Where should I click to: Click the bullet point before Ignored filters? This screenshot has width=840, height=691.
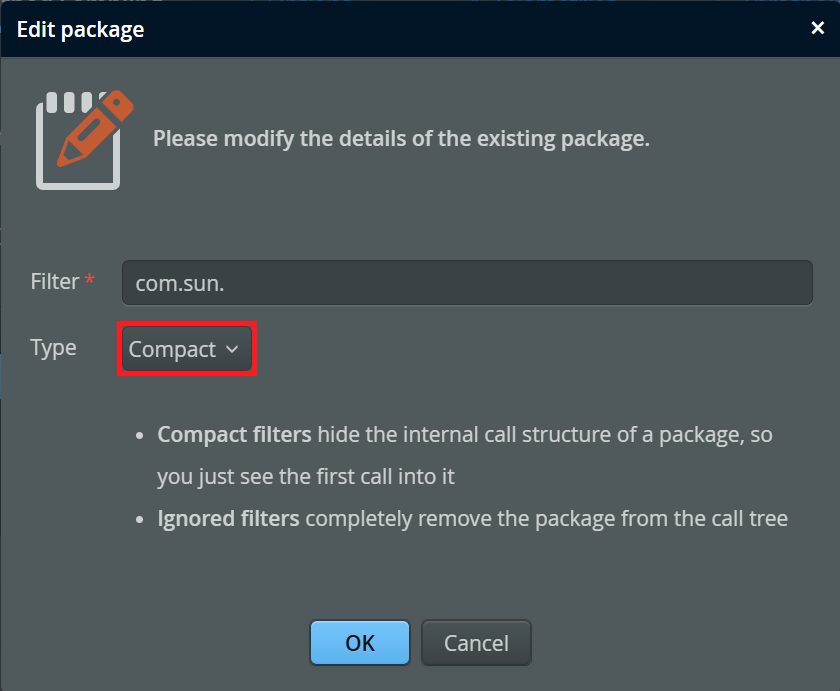(141, 519)
